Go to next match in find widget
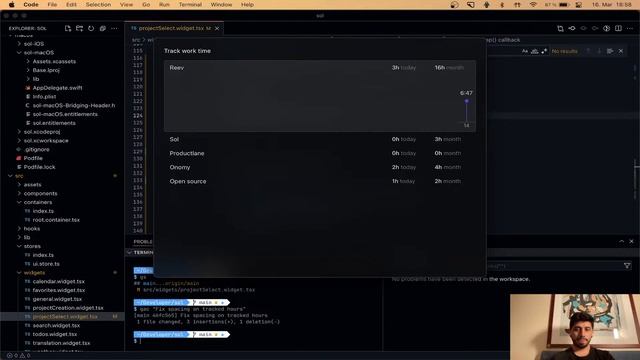This screenshot has height=360, width=640. [x=599, y=51]
